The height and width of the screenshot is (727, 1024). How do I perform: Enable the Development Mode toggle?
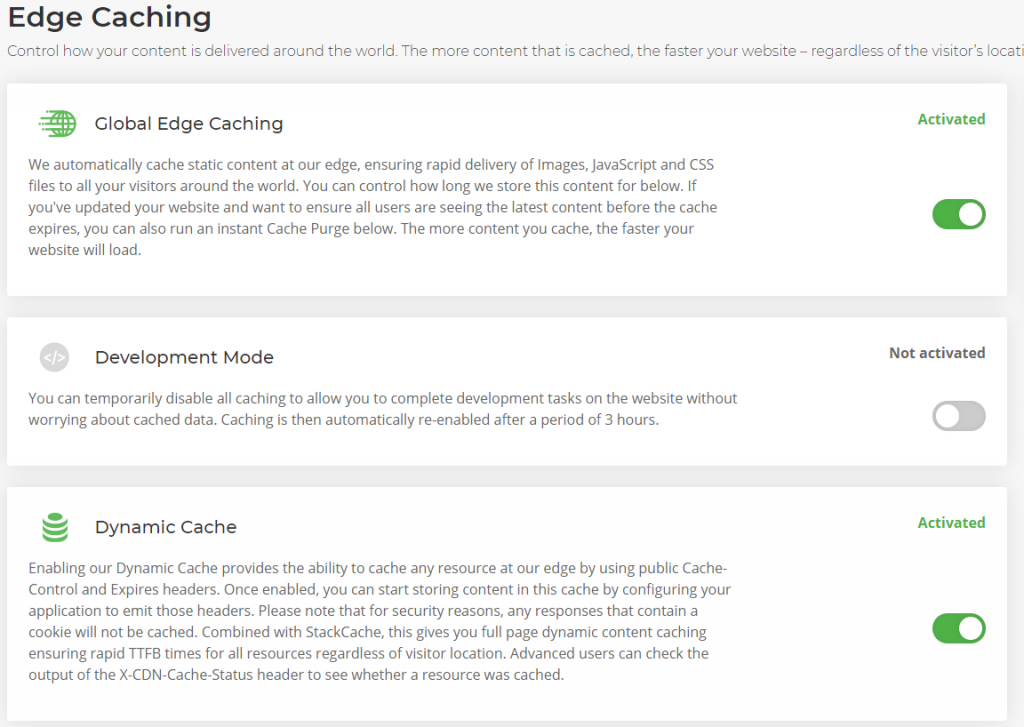coord(959,416)
